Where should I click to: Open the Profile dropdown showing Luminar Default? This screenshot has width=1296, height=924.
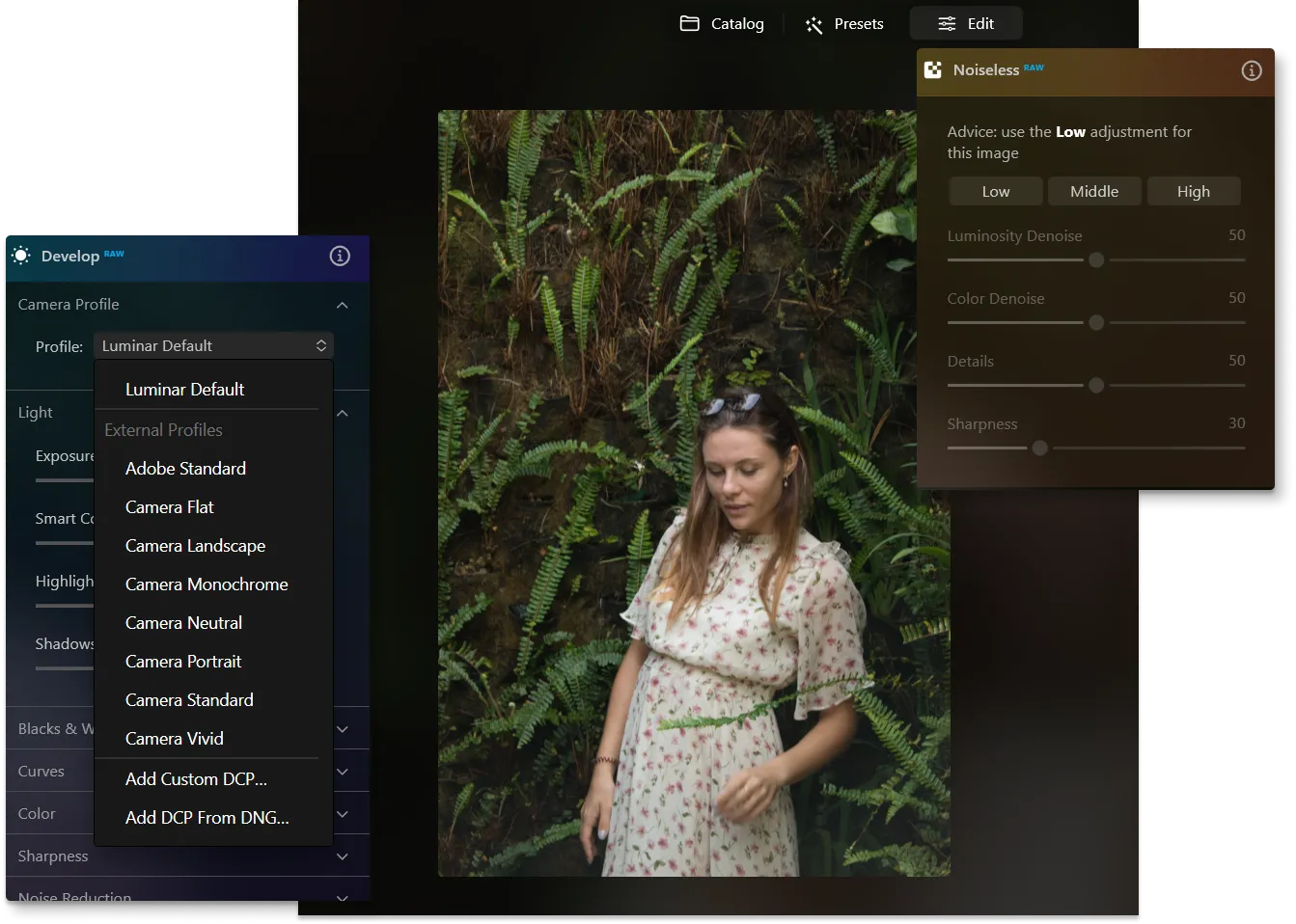[x=213, y=345]
